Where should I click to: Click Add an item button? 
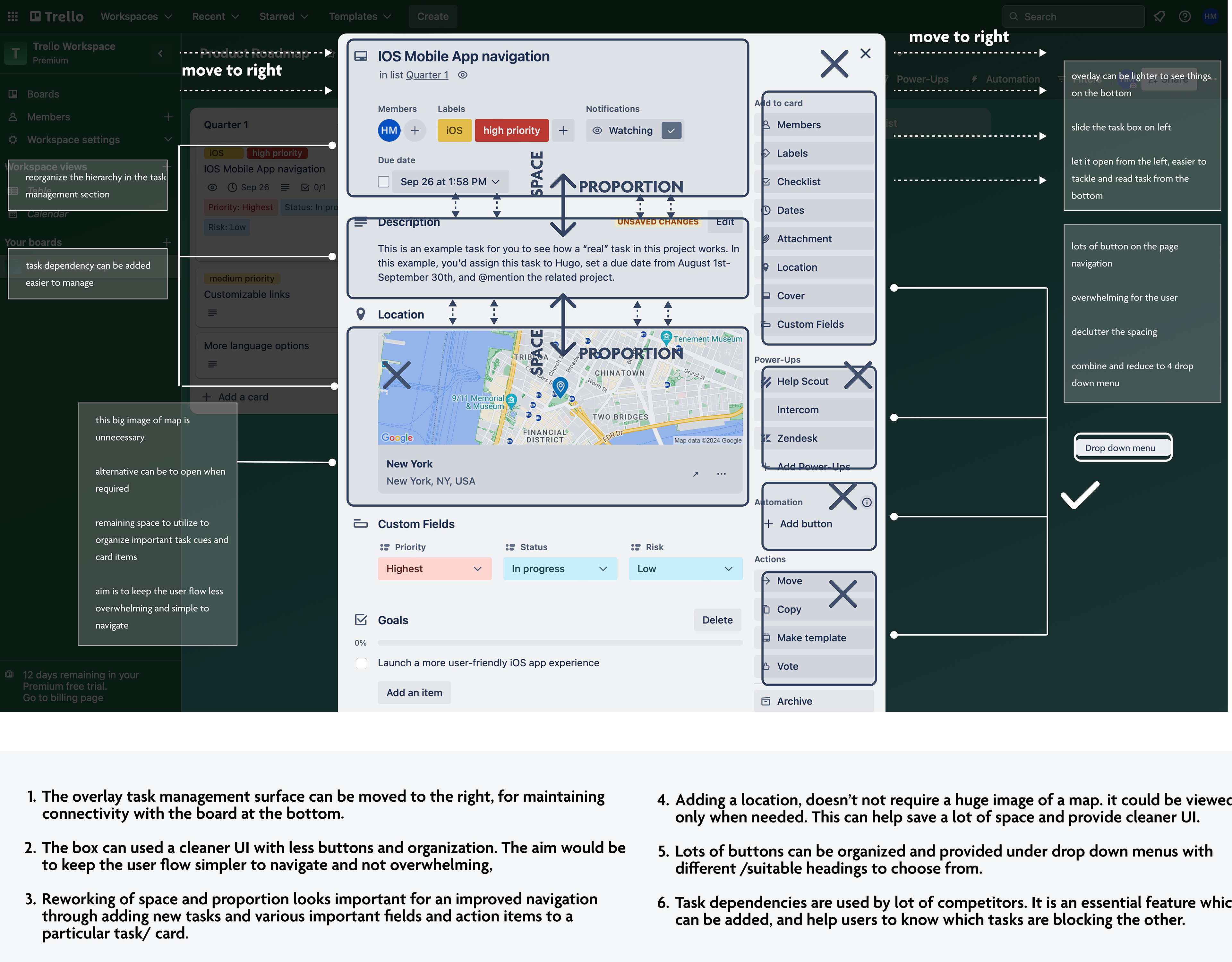(414, 692)
